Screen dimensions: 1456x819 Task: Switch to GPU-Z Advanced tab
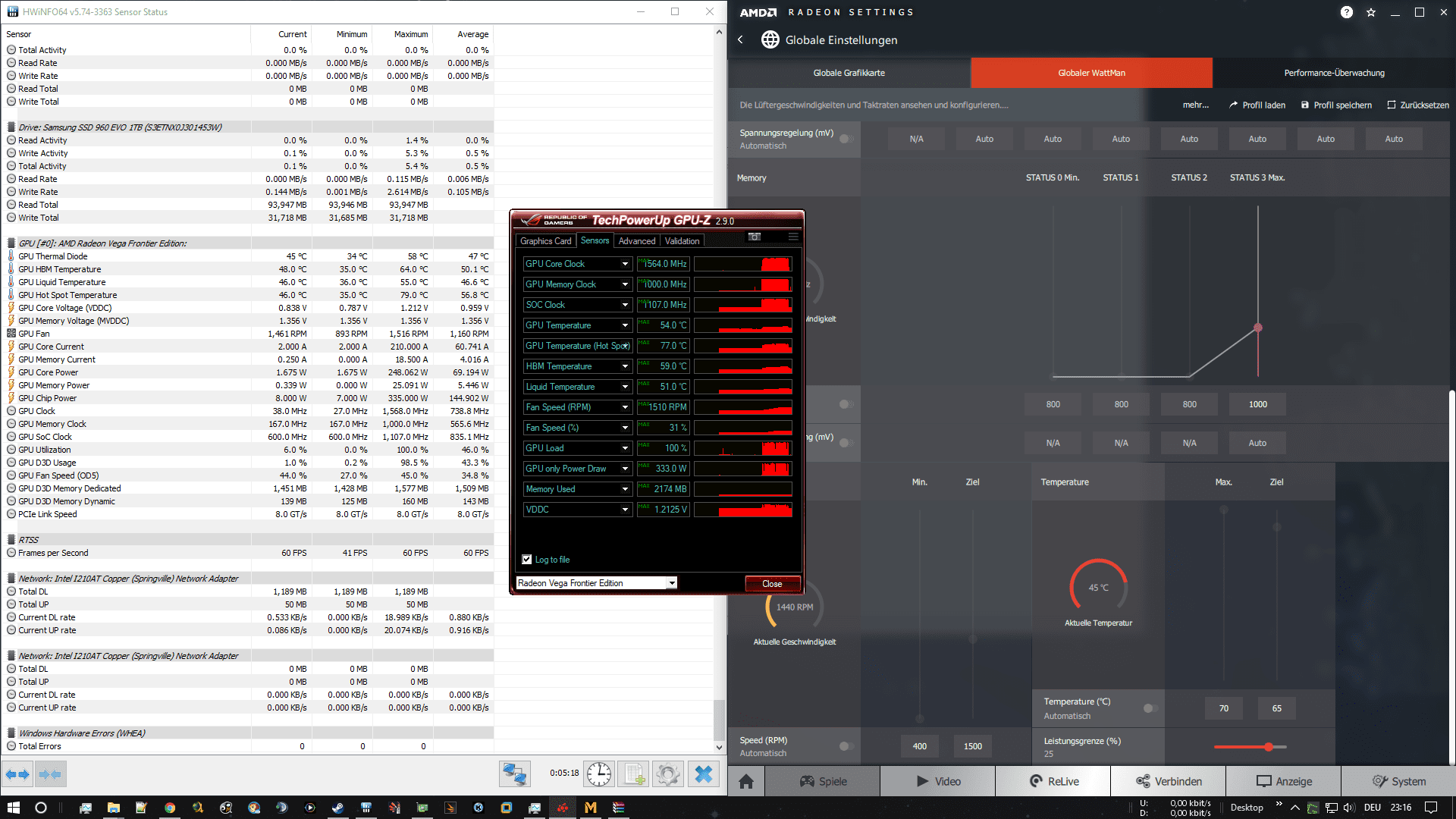(636, 241)
